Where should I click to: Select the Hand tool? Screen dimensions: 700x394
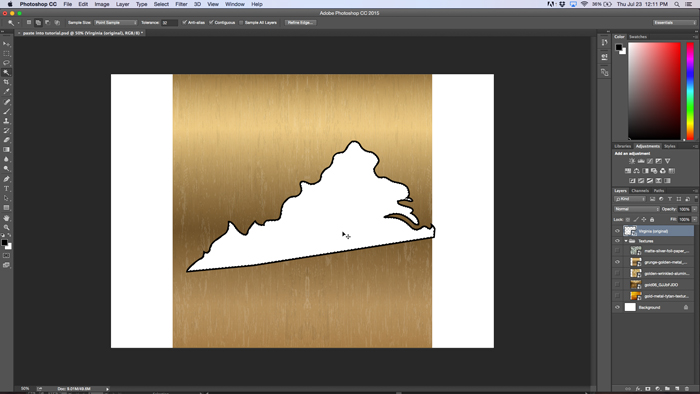coord(6,218)
